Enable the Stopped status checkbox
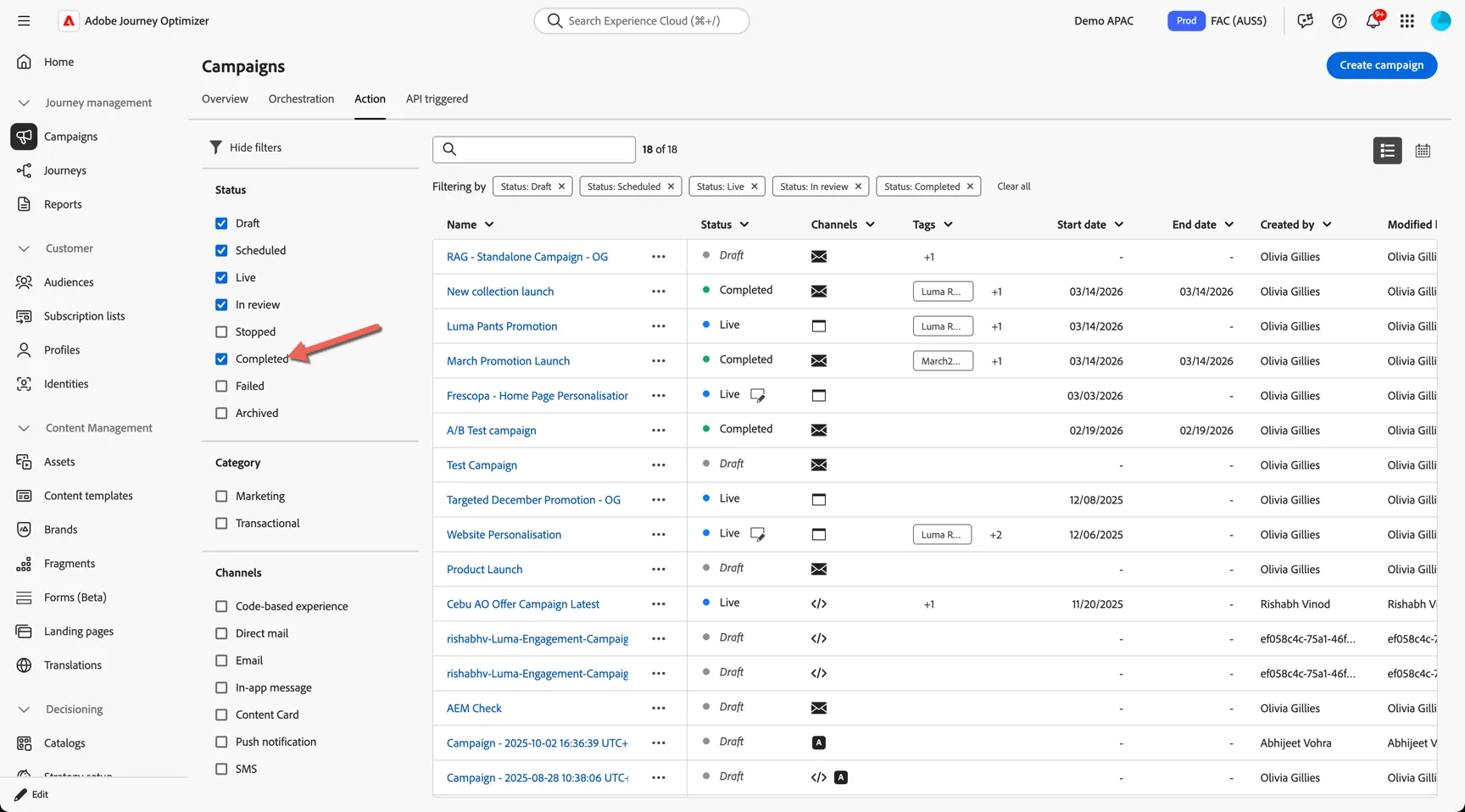 click(221, 332)
